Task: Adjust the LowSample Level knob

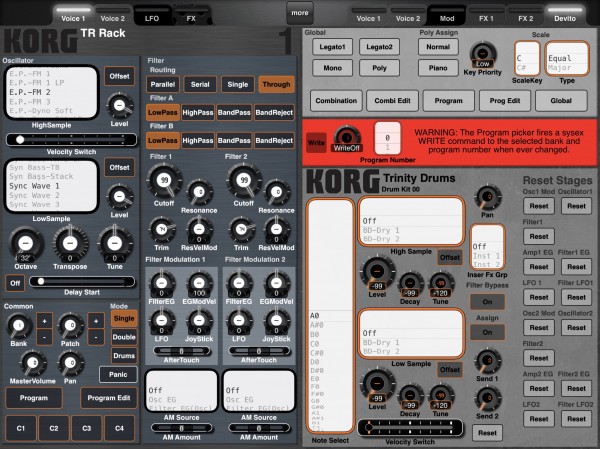Action: click(x=119, y=197)
